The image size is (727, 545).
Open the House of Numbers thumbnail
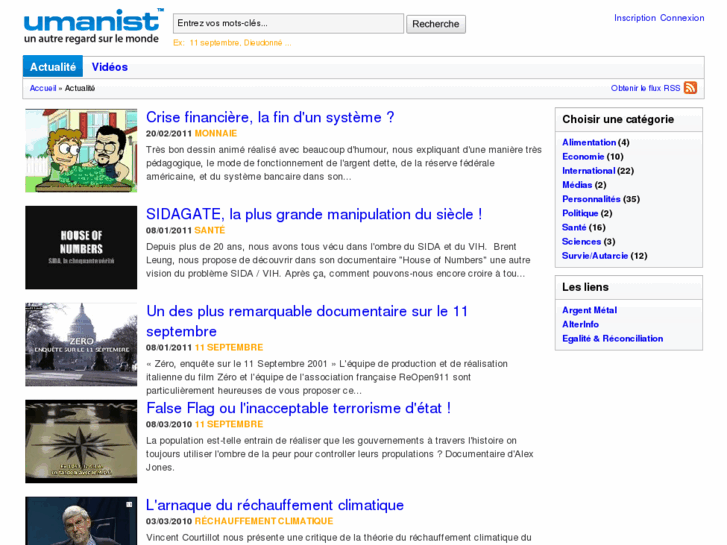click(x=81, y=248)
